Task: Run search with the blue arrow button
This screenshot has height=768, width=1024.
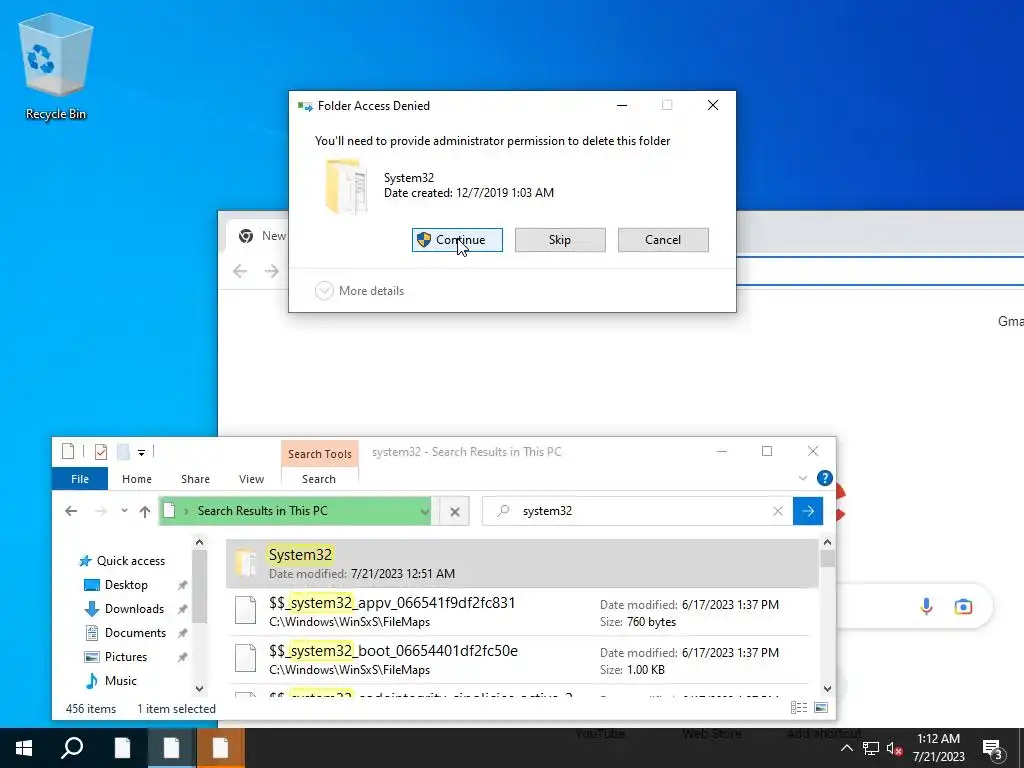Action: [808, 511]
